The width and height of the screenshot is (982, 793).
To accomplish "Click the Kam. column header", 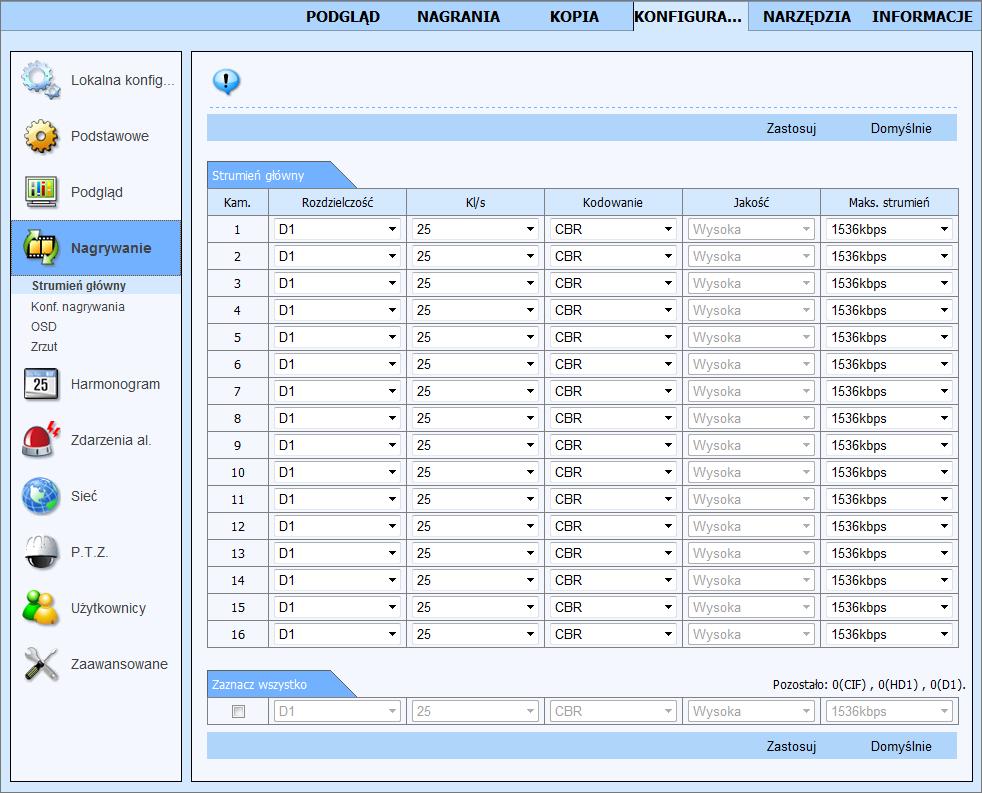I will 237,202.
